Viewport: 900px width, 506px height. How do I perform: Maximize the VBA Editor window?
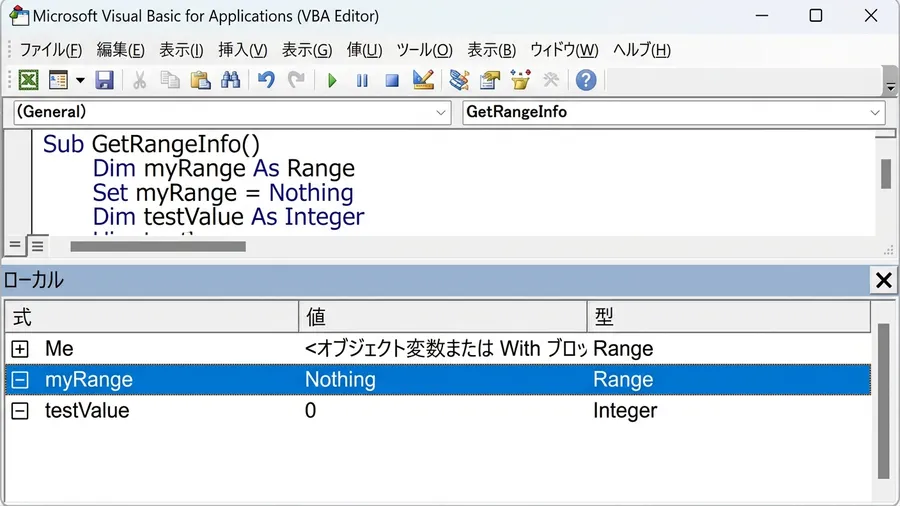(x=816, y=15)
